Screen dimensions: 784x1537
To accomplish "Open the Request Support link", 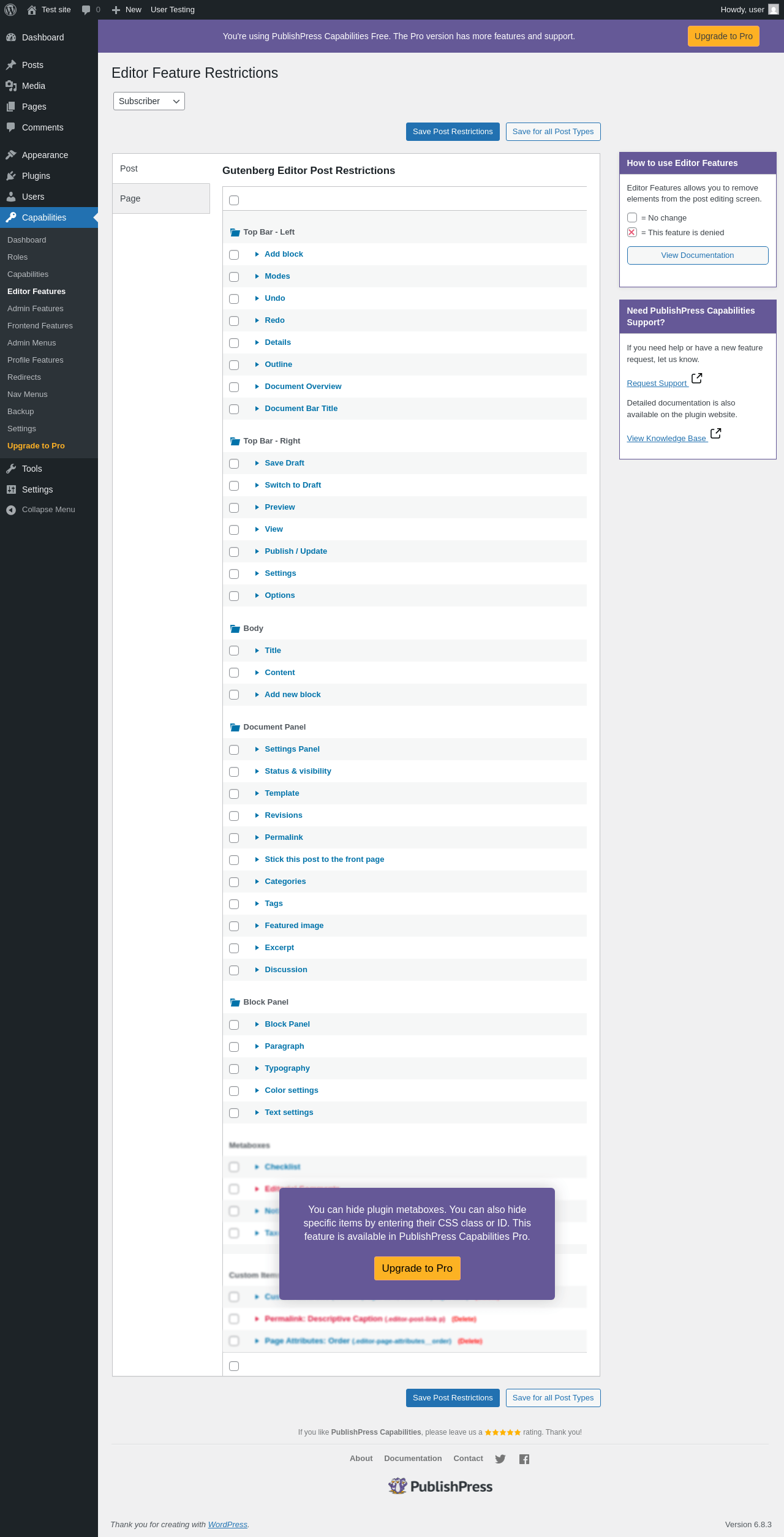I will (657, 383).
